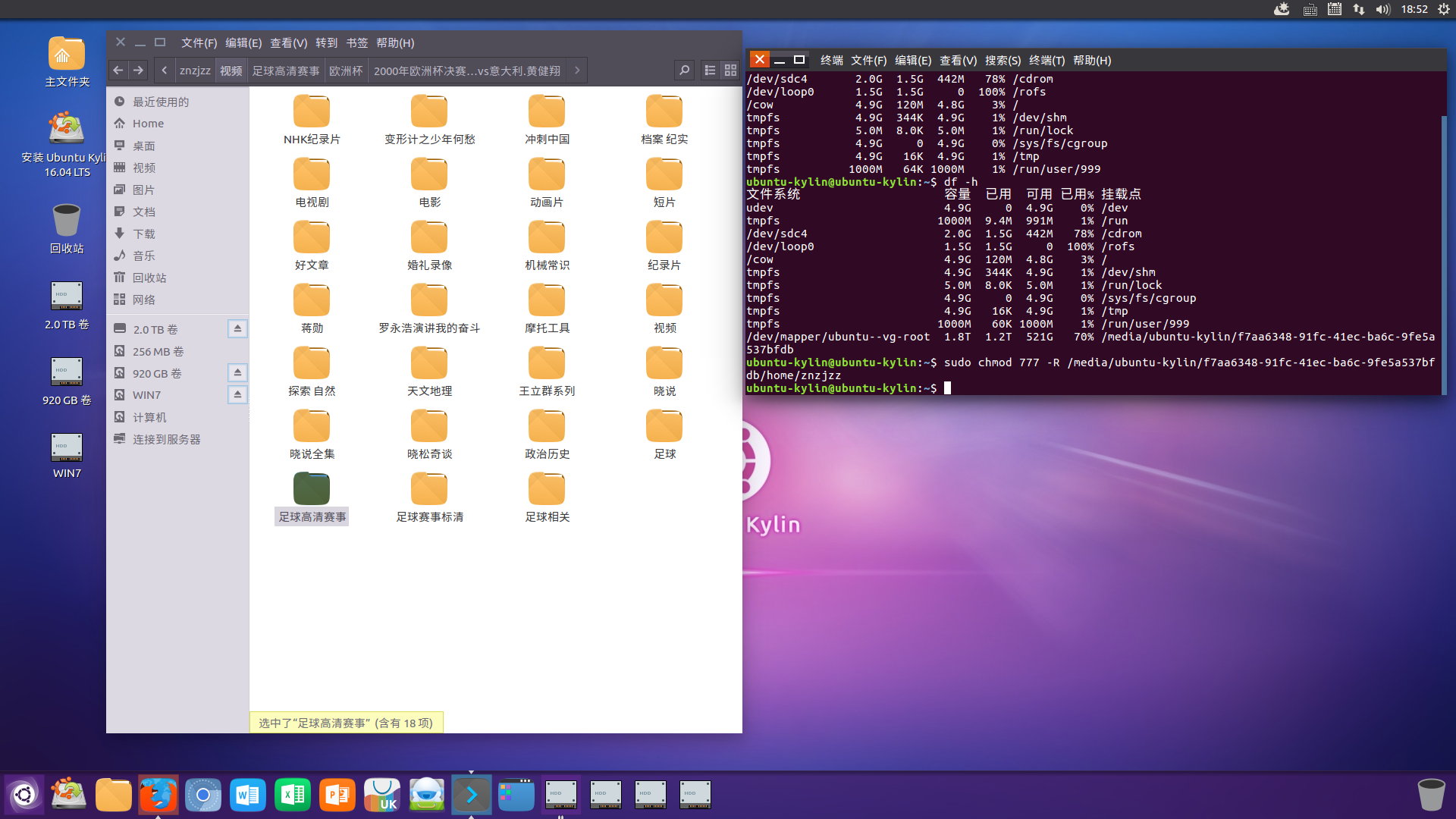Open 920 GB 卷 desktop drive icon

(x=67, y=381)
